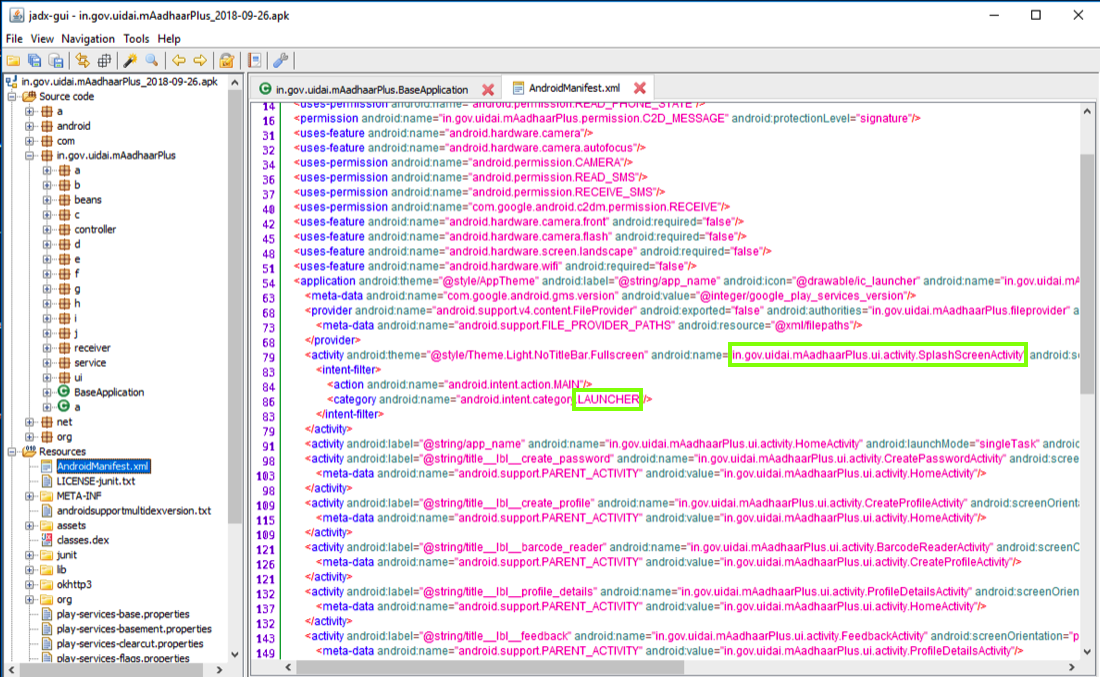Open the Navigation menu

[x=88, y=39]
